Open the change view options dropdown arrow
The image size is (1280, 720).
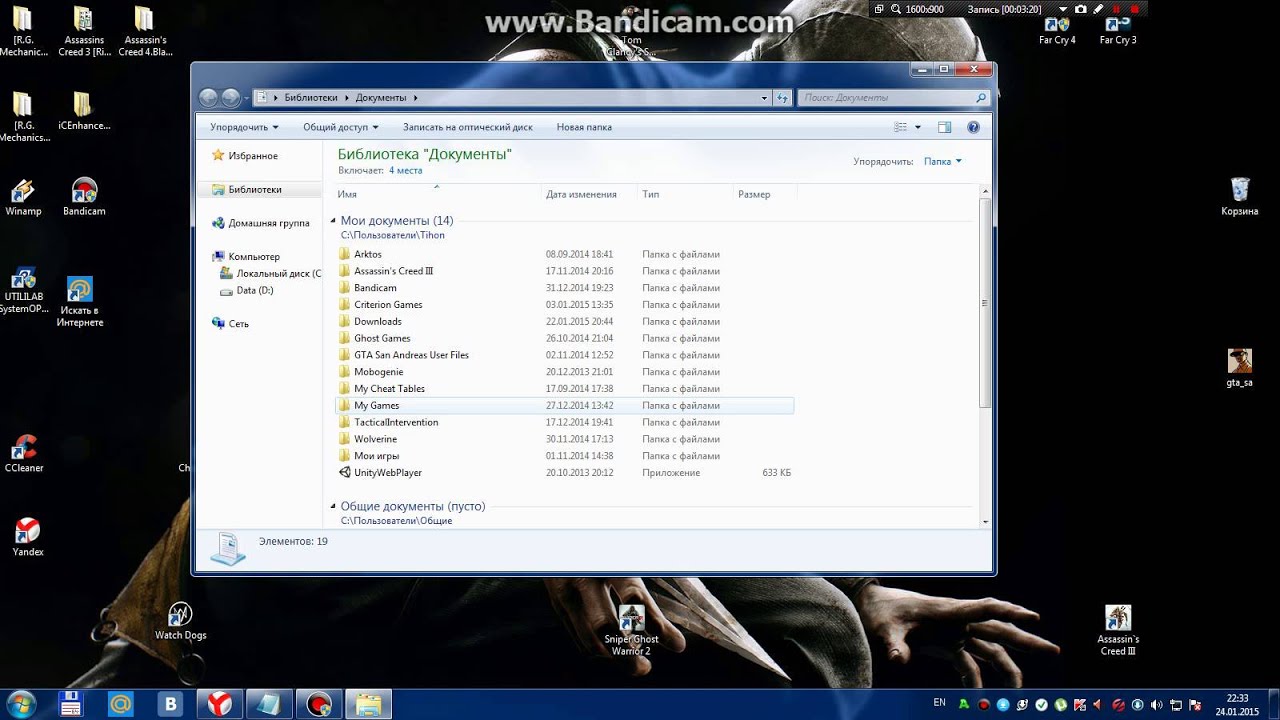pyautogui.click(x=916, y=127)
